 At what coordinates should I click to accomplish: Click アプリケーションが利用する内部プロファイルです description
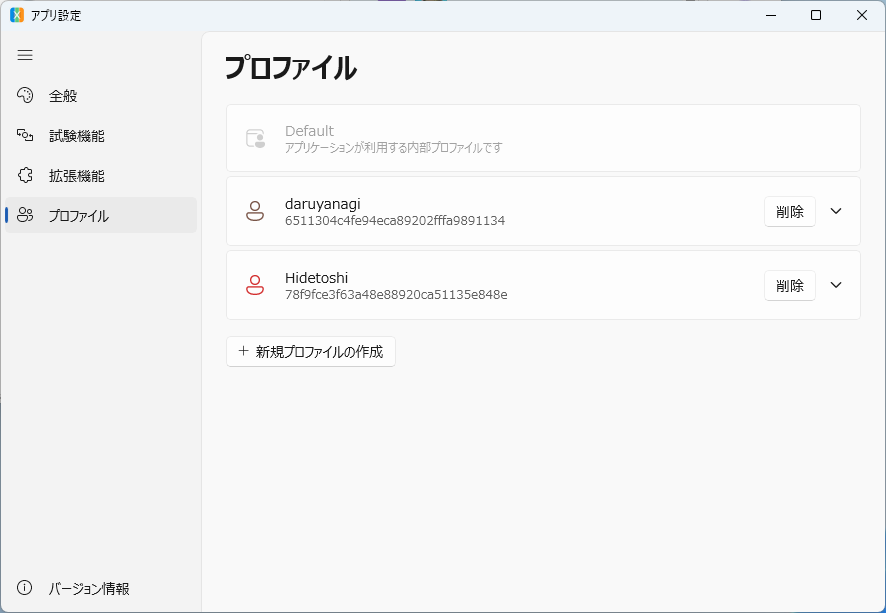pos(393,147)
